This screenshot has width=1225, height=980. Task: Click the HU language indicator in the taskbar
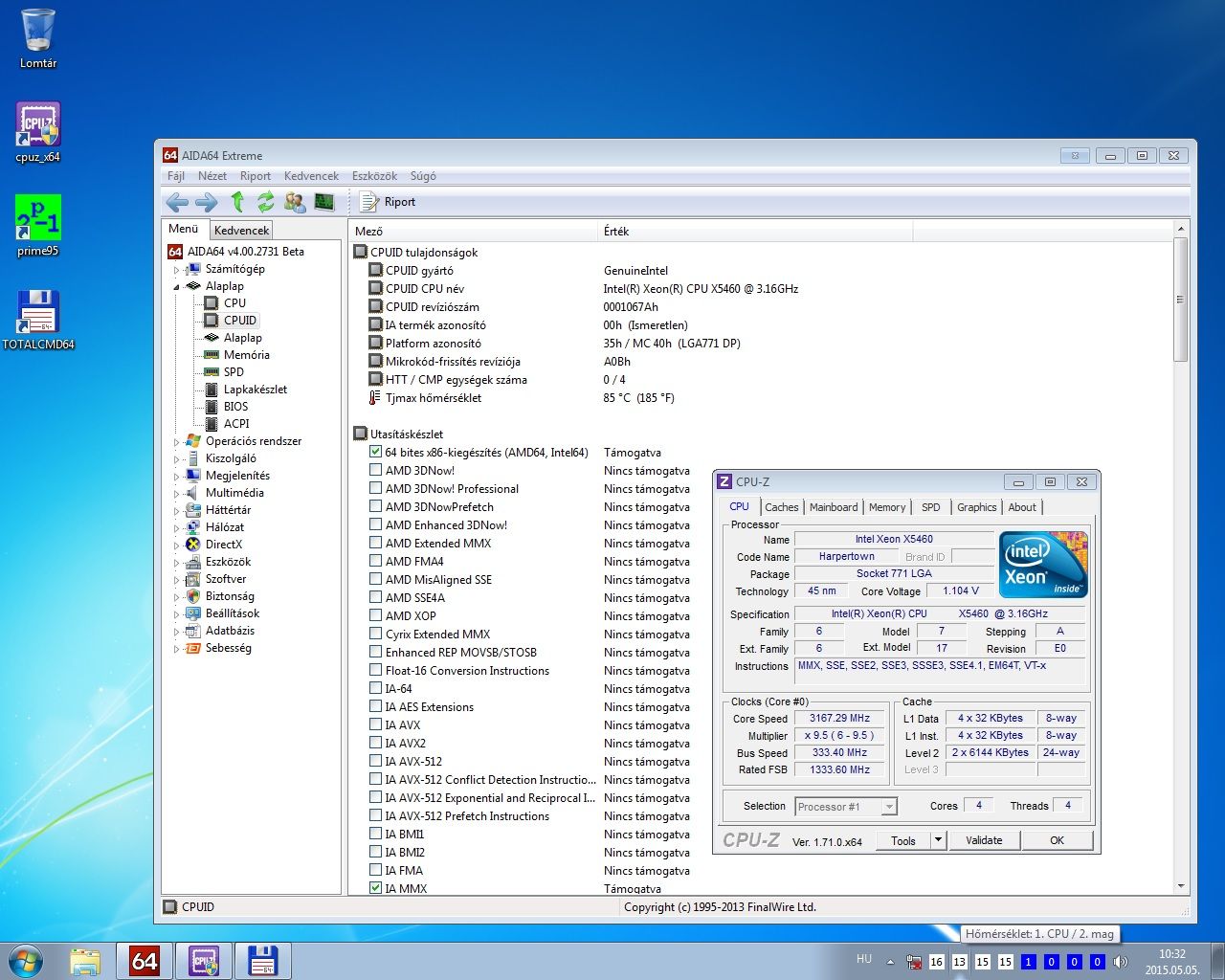tap(864, 958)
